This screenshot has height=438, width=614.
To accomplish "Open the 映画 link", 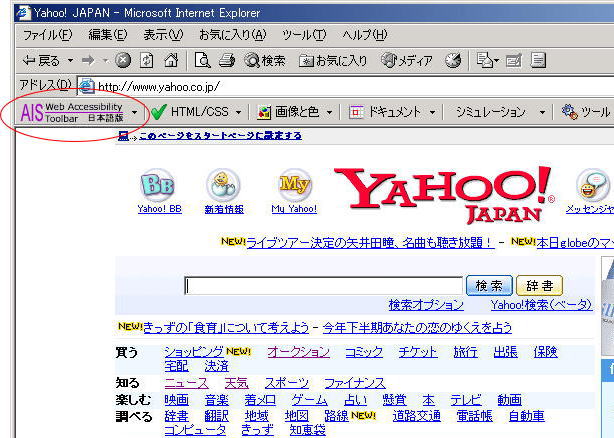I will coord(176,400).
